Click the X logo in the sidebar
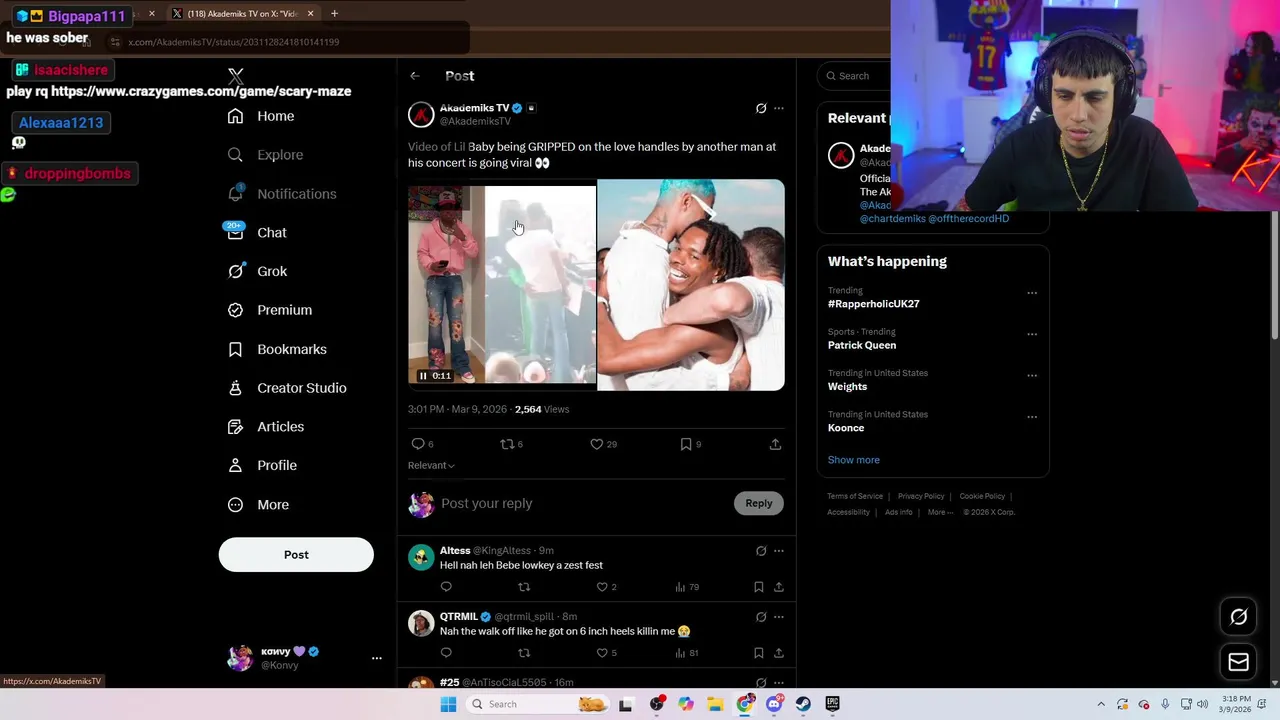This screenshot has height=720, width=1280. [x=236, y=76]
